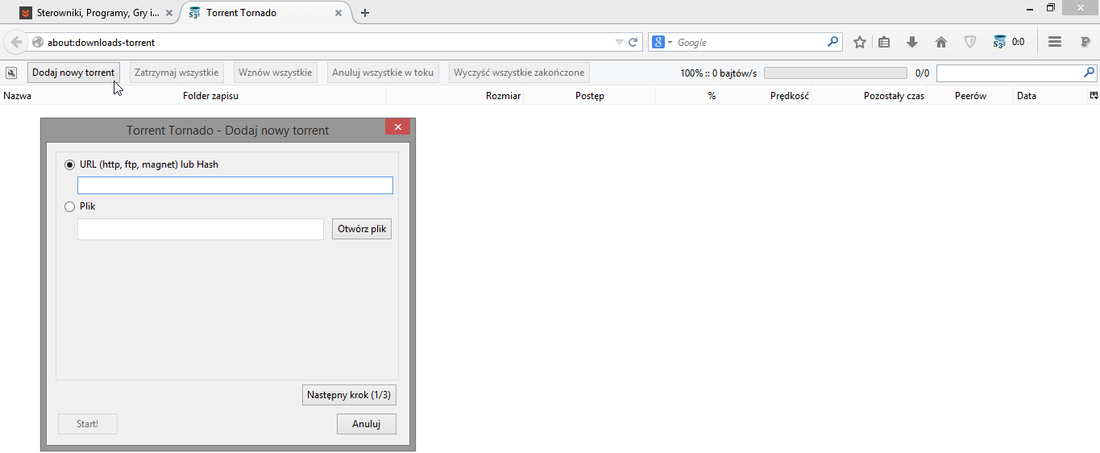The width and height of the screenshot is (1100, 453).
Task: Click Wznów wszystkie button
Action: point(275,72)
